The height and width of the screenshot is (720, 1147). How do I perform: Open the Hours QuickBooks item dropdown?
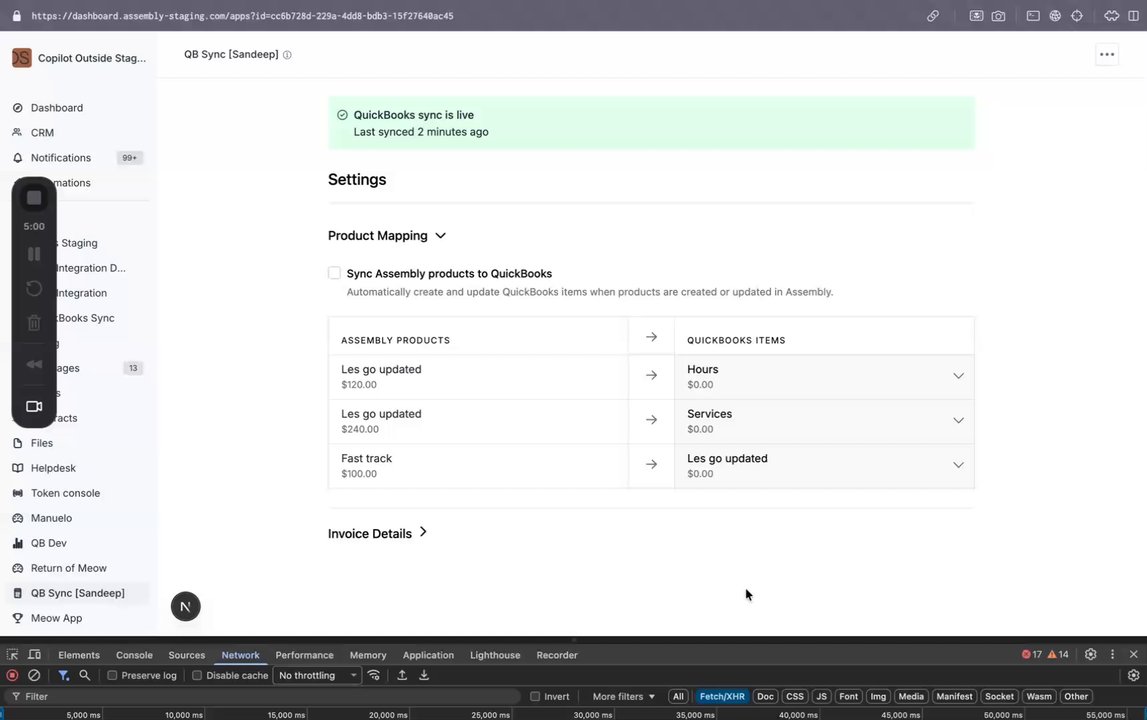[x=957, y=376]
